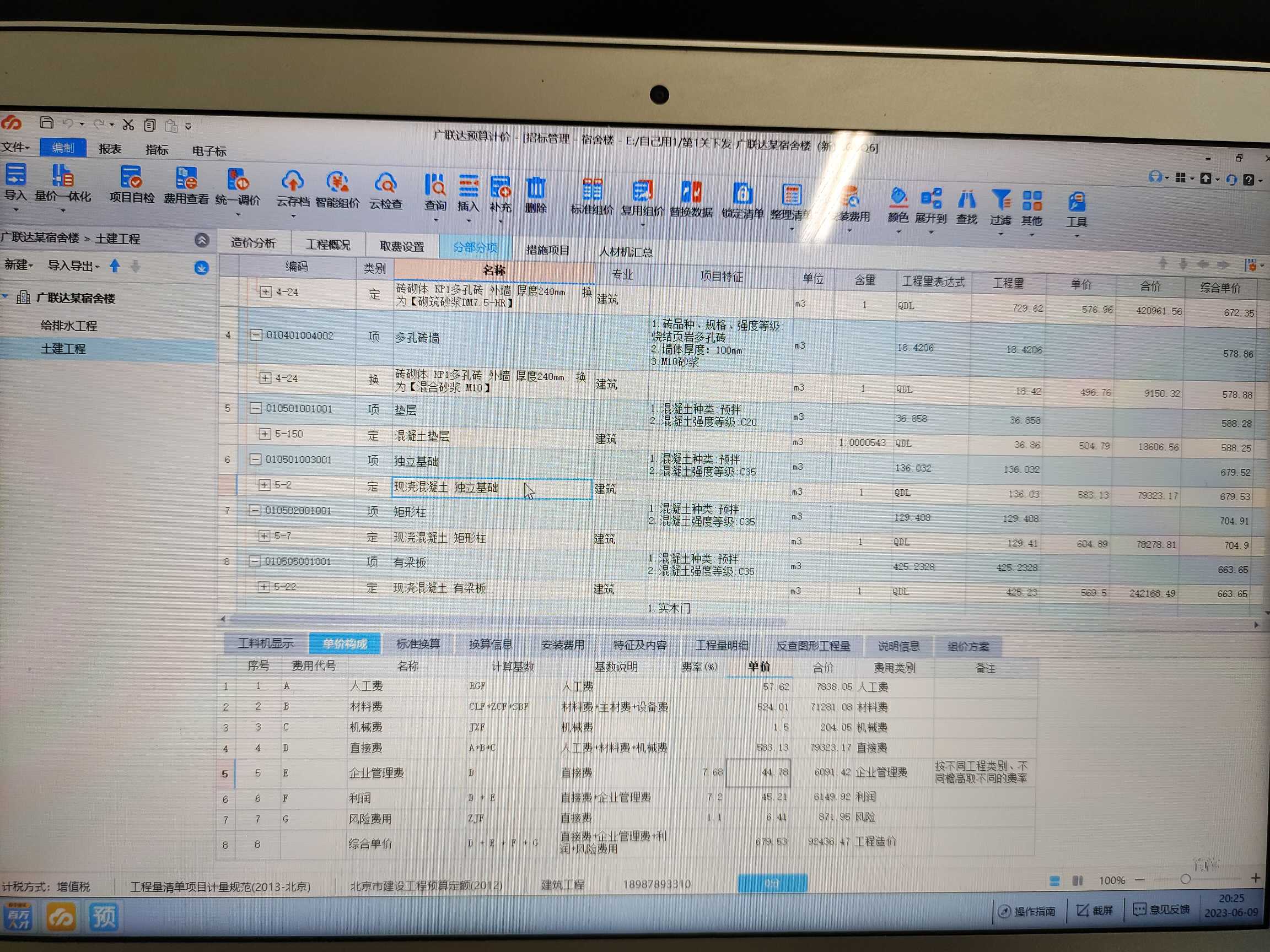Open the 造价分析 tab

(x=253, y=243)
